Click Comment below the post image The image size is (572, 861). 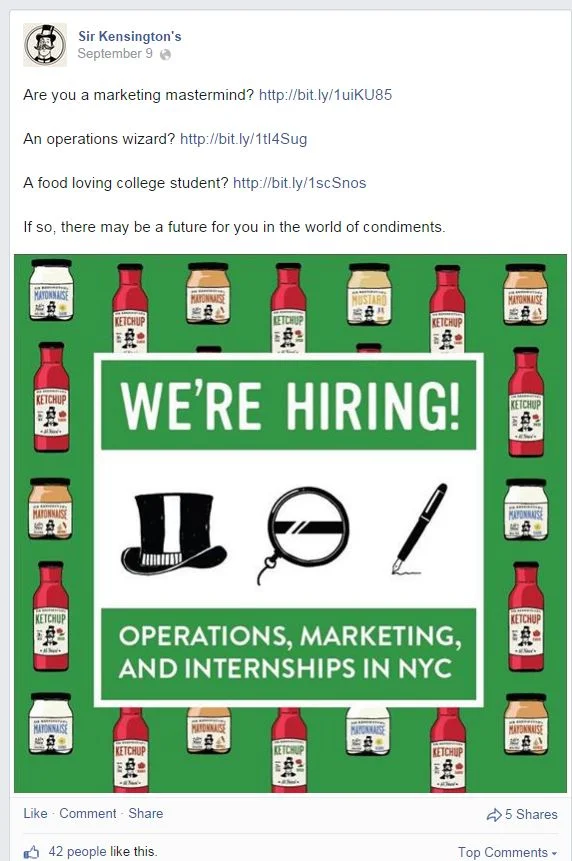click(x=88, y=813)
